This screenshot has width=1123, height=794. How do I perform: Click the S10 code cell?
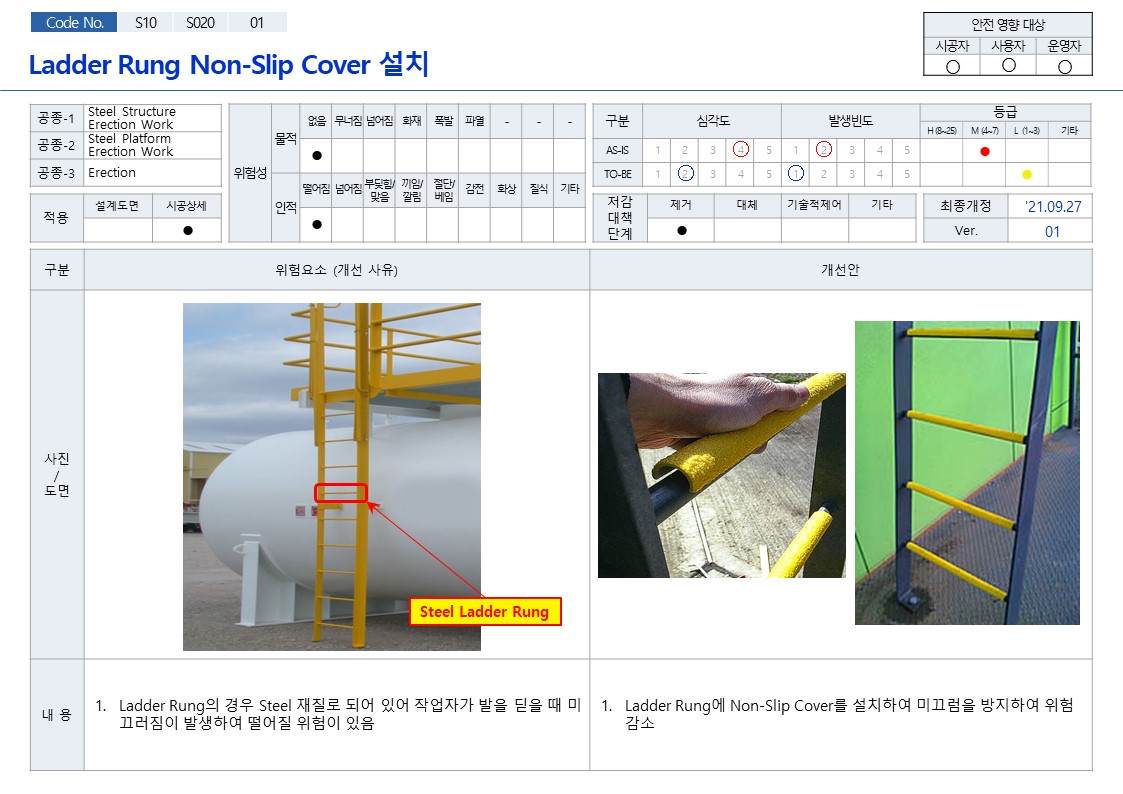pyautogui.click(x=145, y=22)
